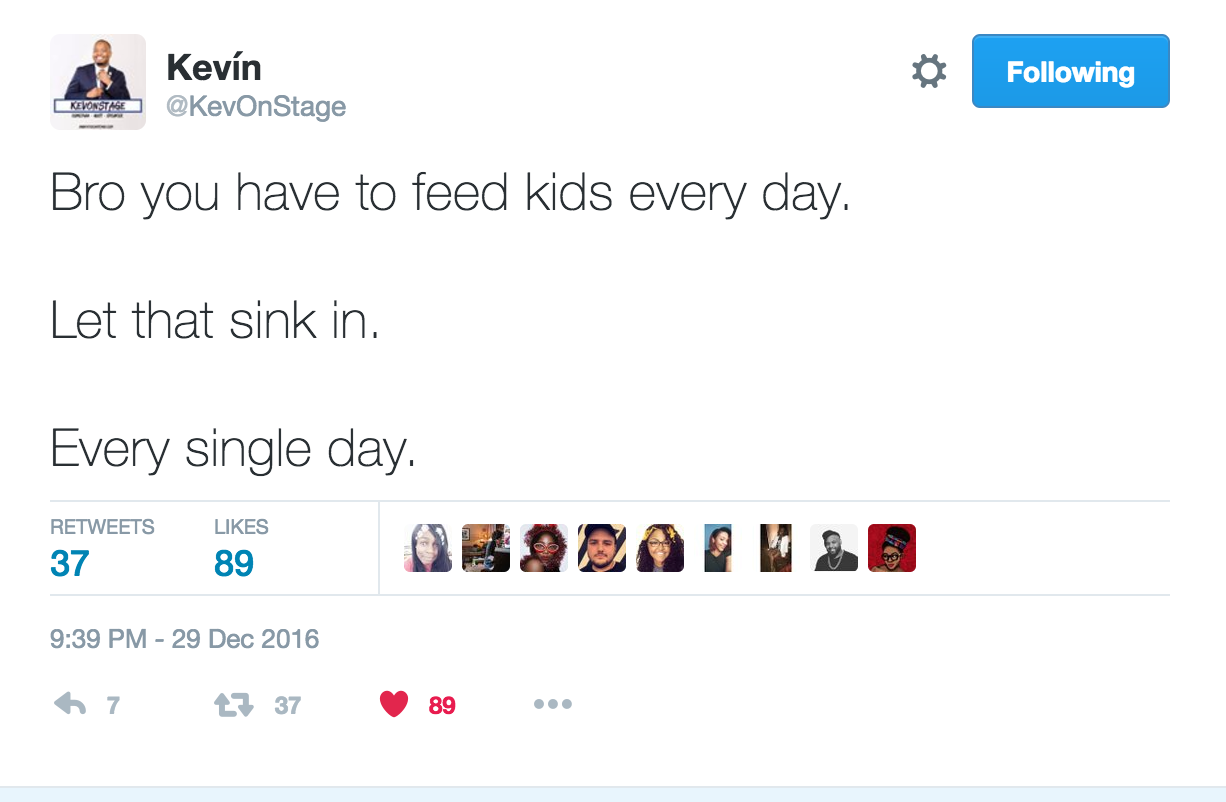
Task: Open the @KevOnStage handle link
Action: pyautogui.click(x=255, y=107)
